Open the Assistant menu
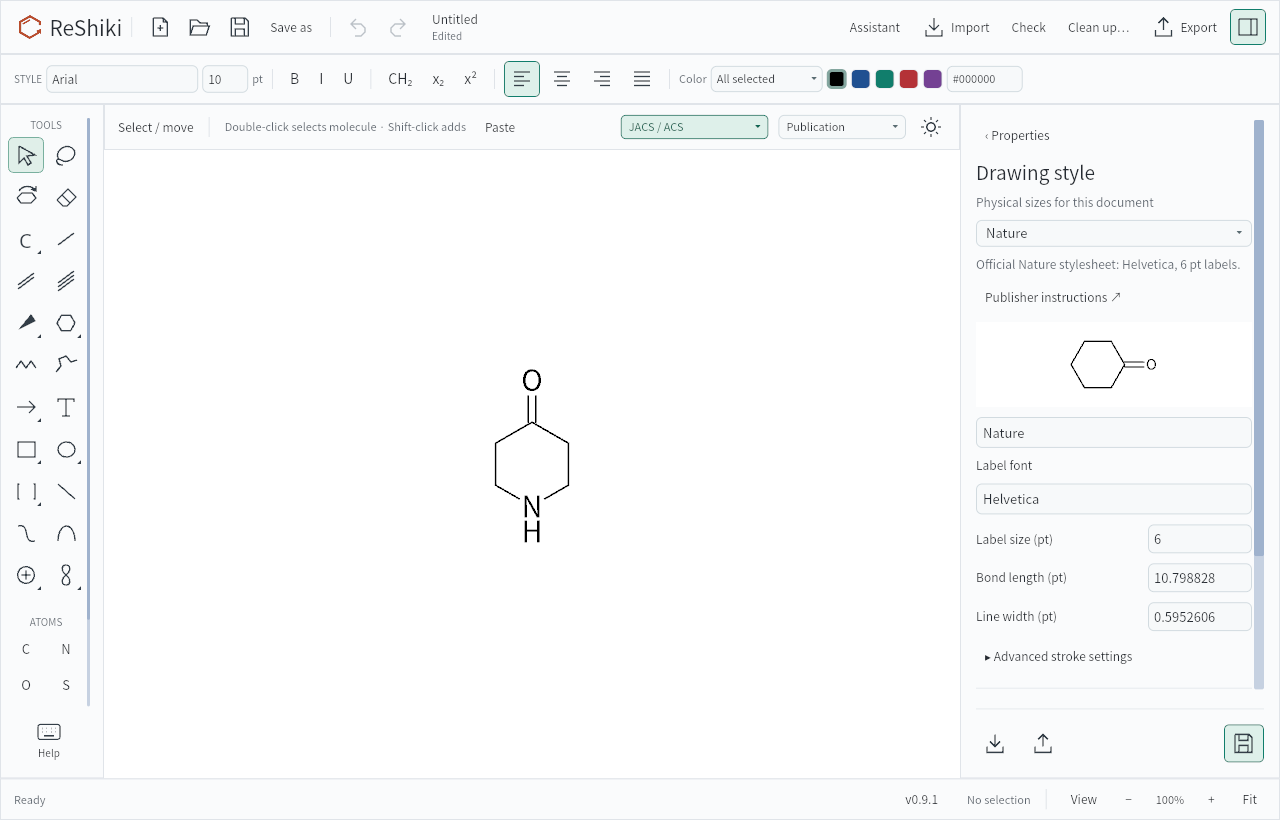This screenshot has width=1280, height=820. click(875, 27)
